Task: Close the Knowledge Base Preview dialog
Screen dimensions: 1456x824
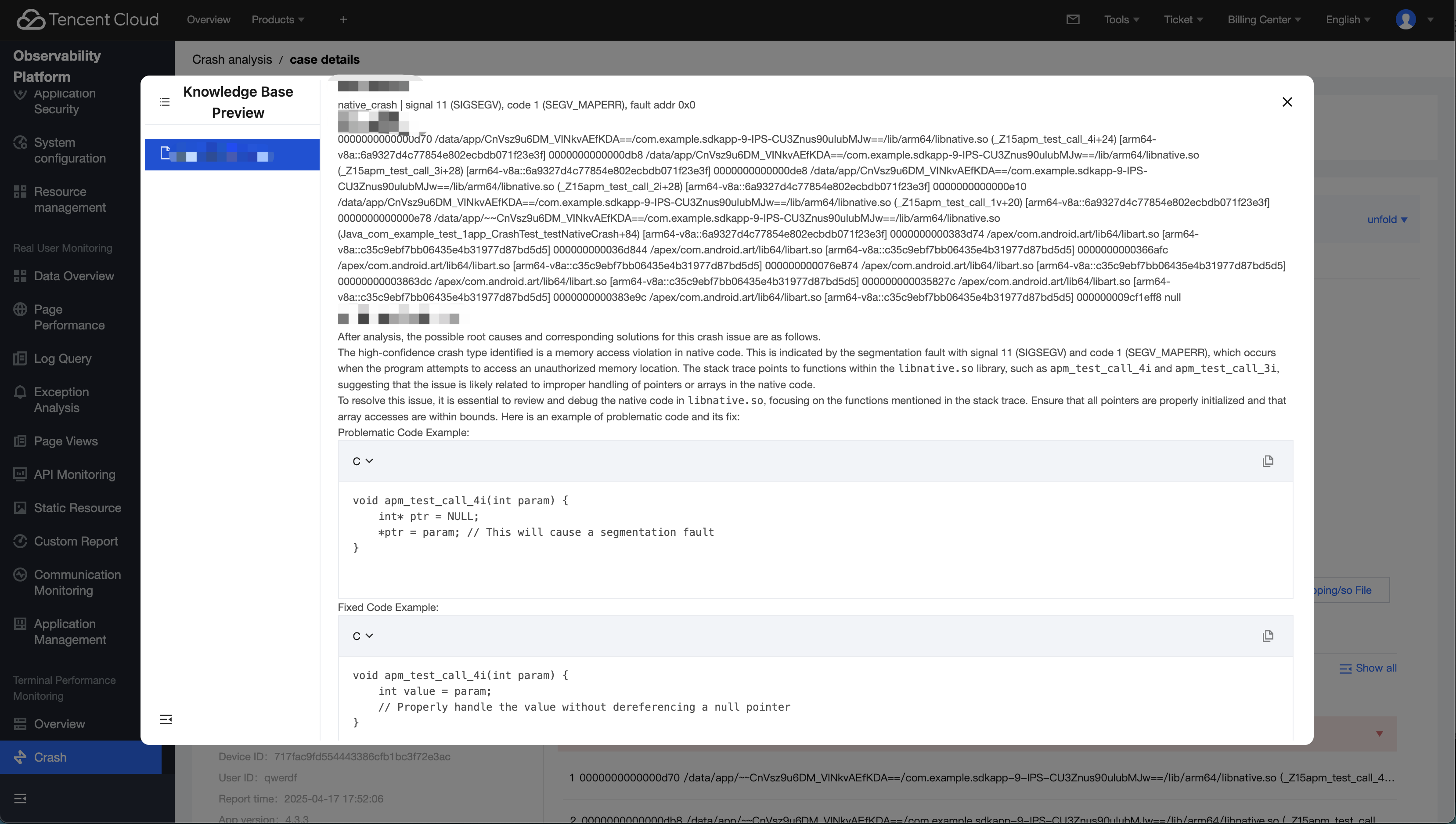Action: (1287, 102)
